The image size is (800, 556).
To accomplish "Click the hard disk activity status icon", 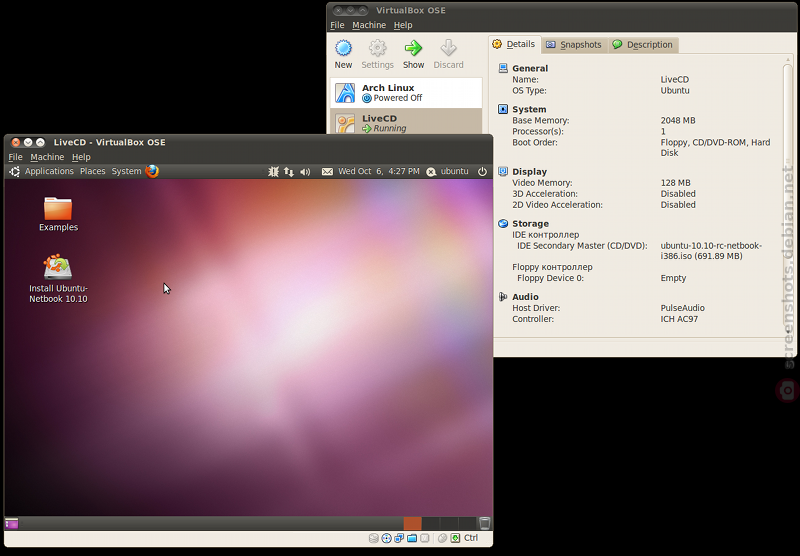I will 373,538.
